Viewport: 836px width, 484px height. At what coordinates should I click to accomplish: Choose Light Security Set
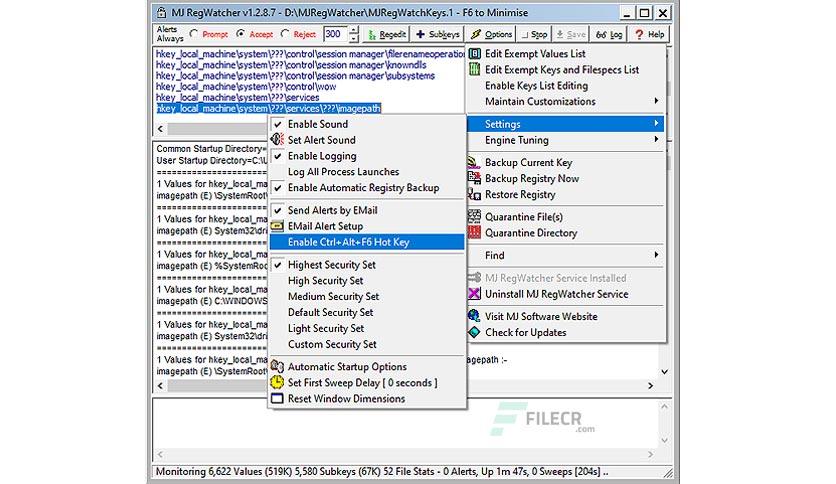pyautogui.click(x=367, y=328)
